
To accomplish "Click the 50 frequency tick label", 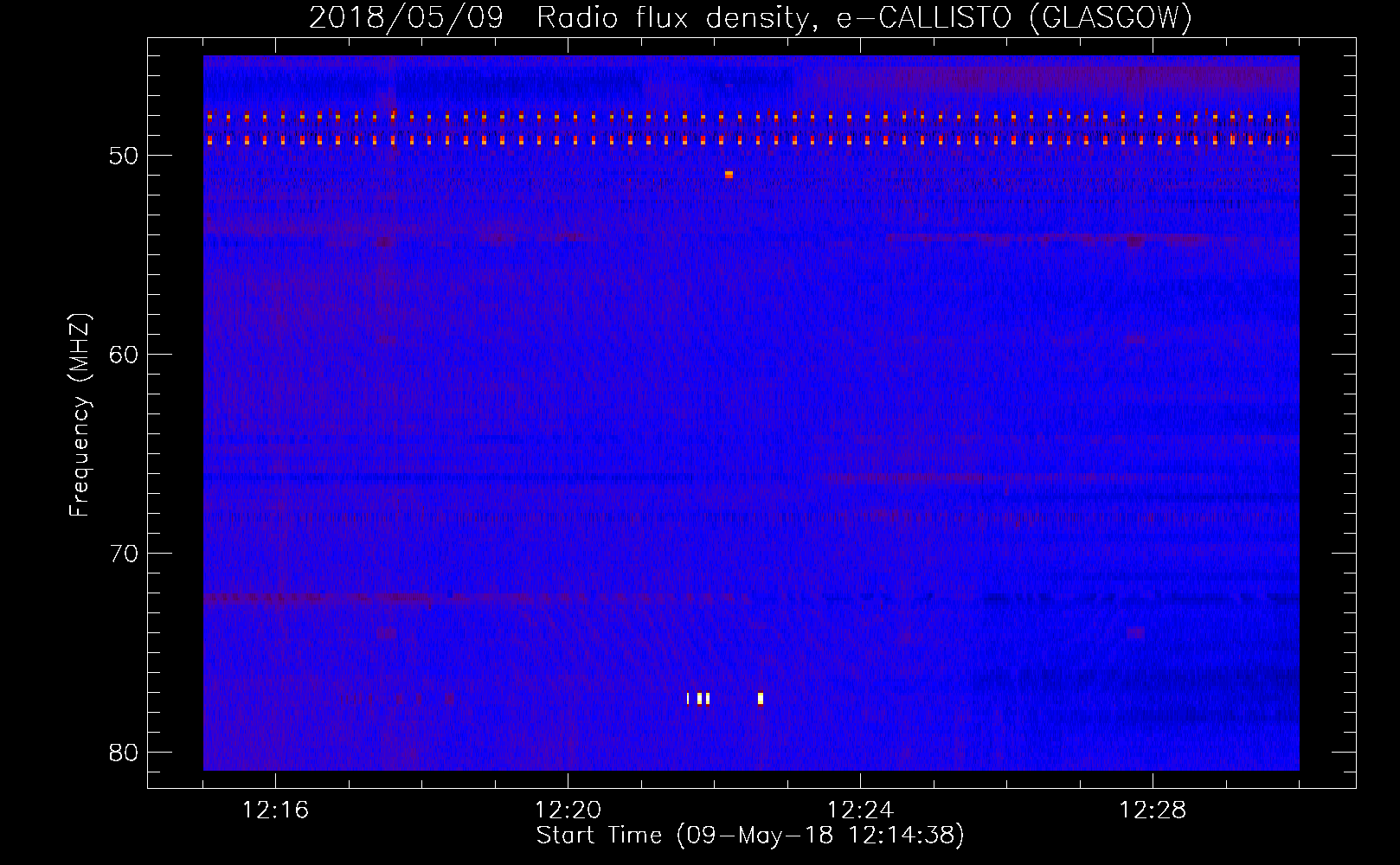I will 125,156.
